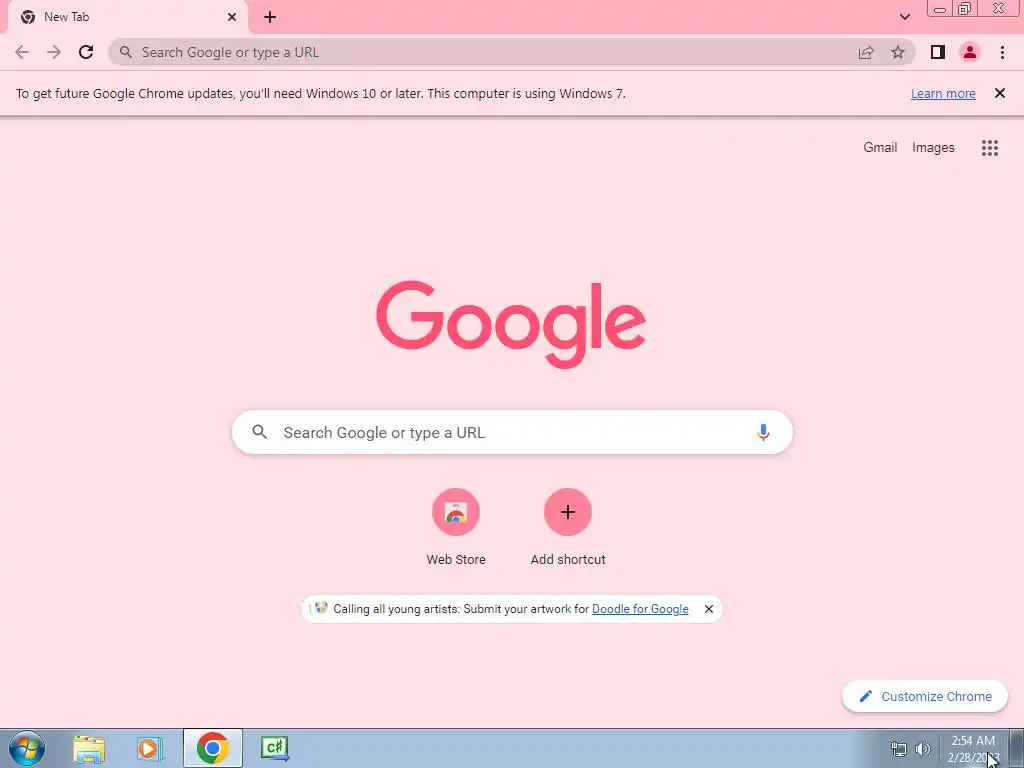Screen dimensions: 1024x768
Task: Close the Windows 7 update infobar
Action: 1000,93
